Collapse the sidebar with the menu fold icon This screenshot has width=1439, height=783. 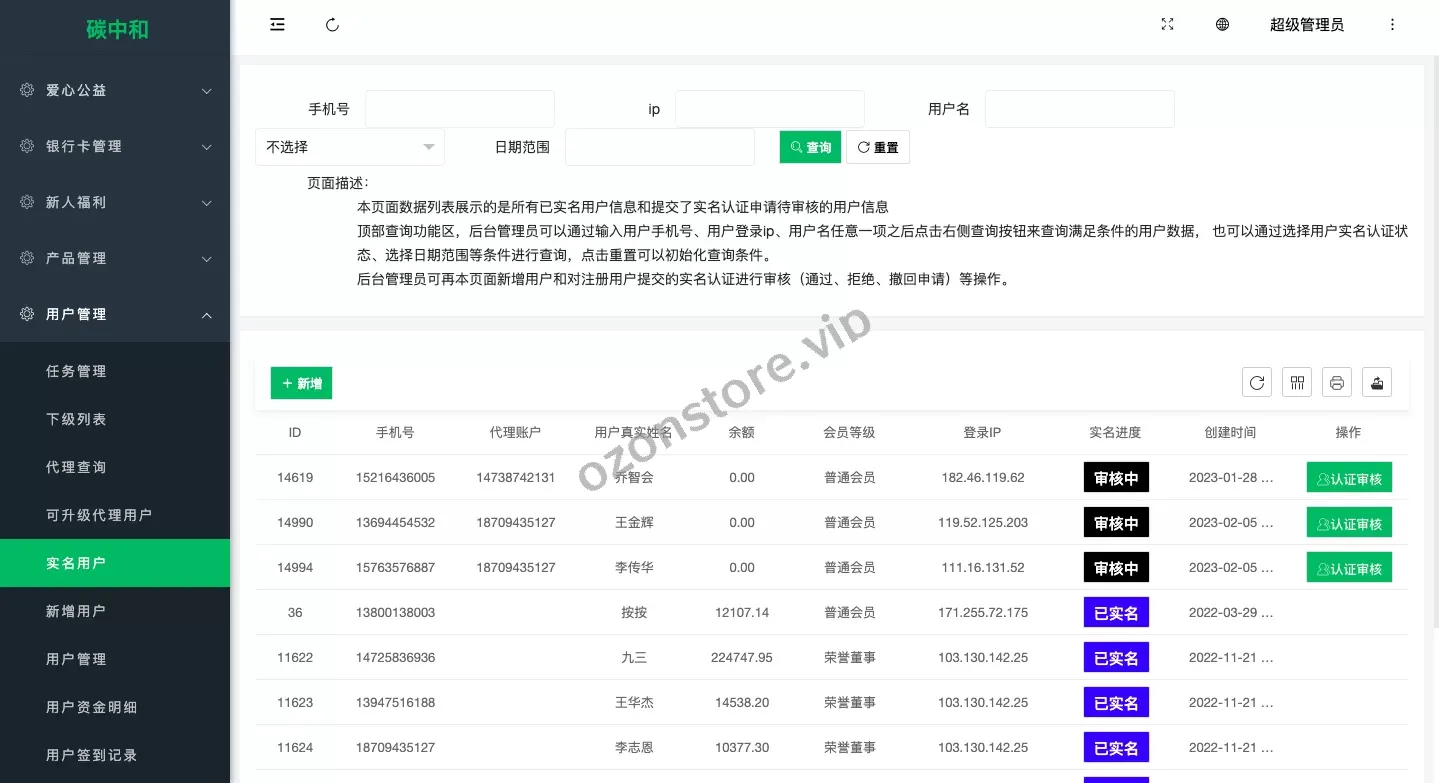pyautogui.click(x=277, y=25)
